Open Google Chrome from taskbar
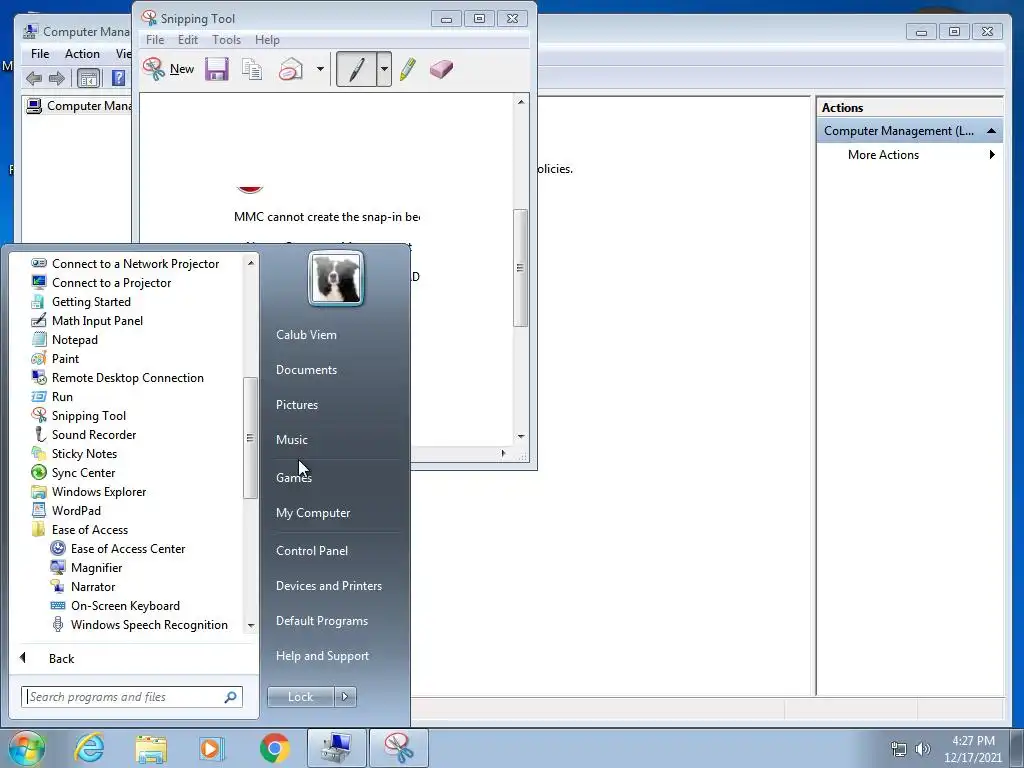1024x768 pixels. coord(274,748)
